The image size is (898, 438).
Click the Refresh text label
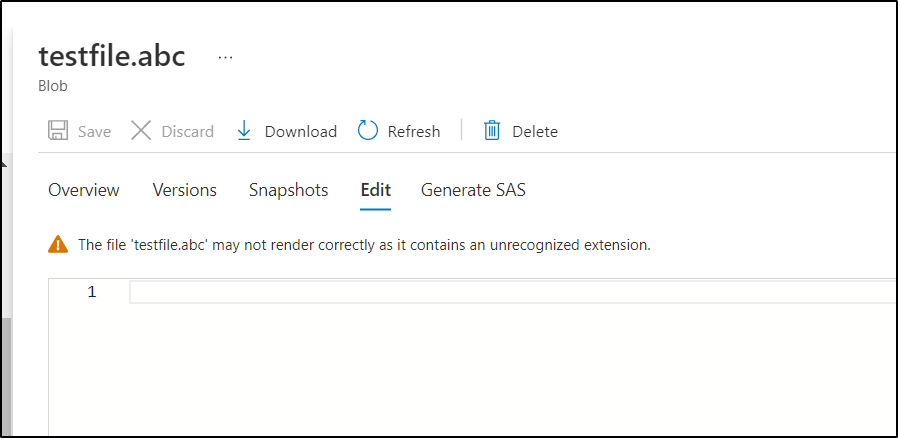click(x=414, y=131)
